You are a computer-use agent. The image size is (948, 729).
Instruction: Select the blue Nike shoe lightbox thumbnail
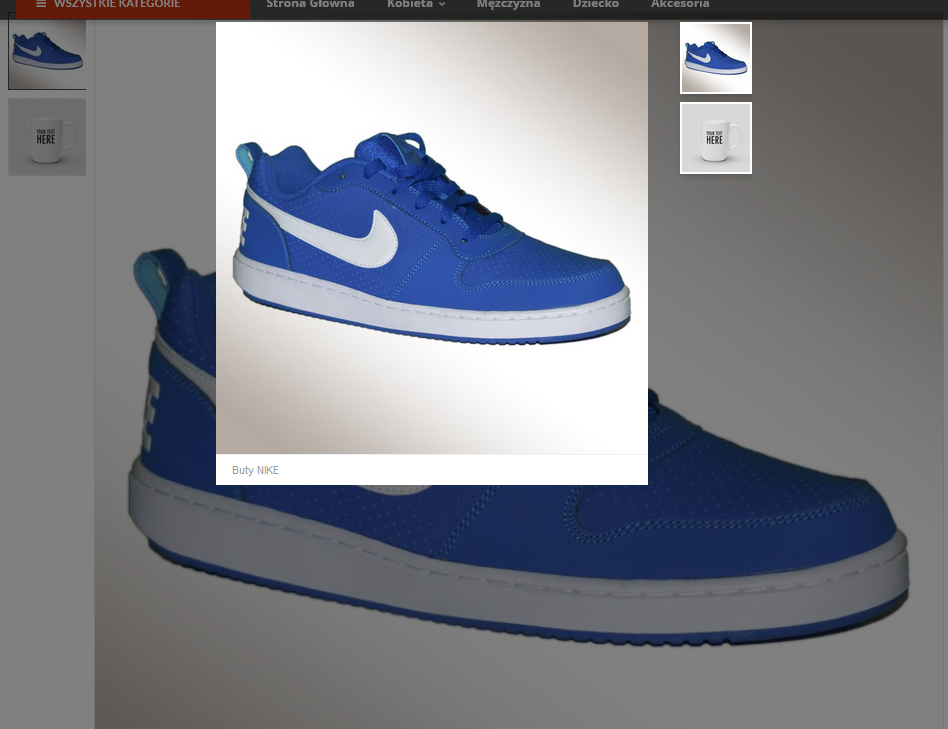[716, 58]
